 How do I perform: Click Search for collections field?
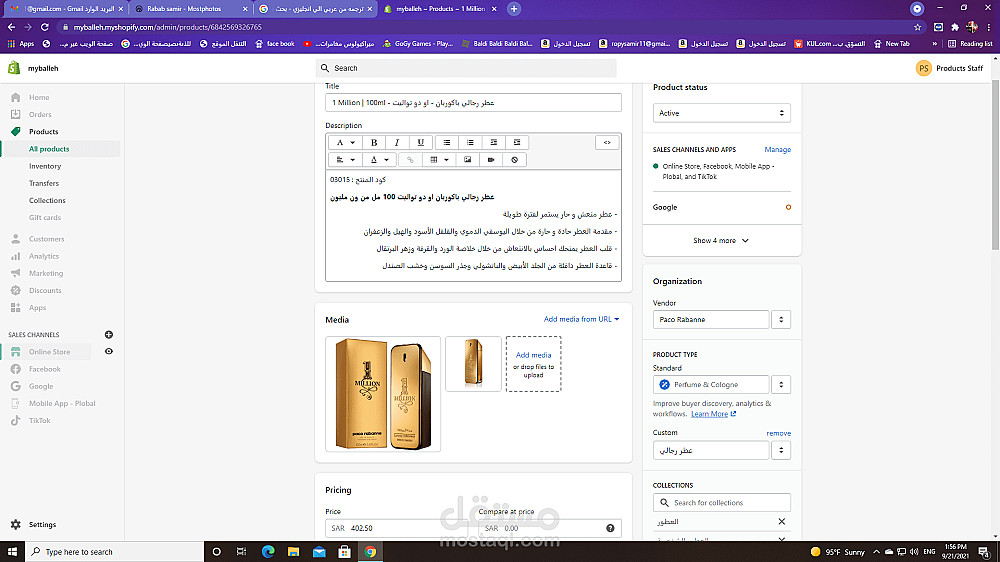pyautogui.click(x=721, y=503)
